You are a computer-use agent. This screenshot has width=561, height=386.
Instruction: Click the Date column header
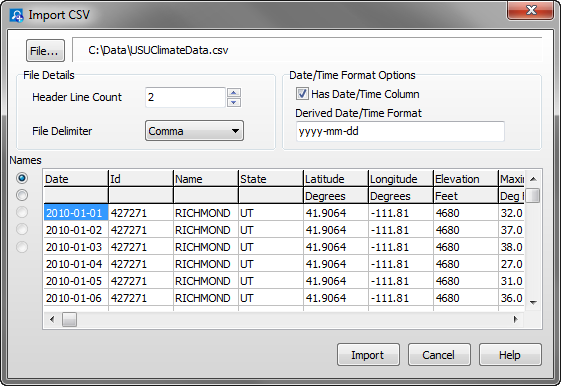[76, 179]
